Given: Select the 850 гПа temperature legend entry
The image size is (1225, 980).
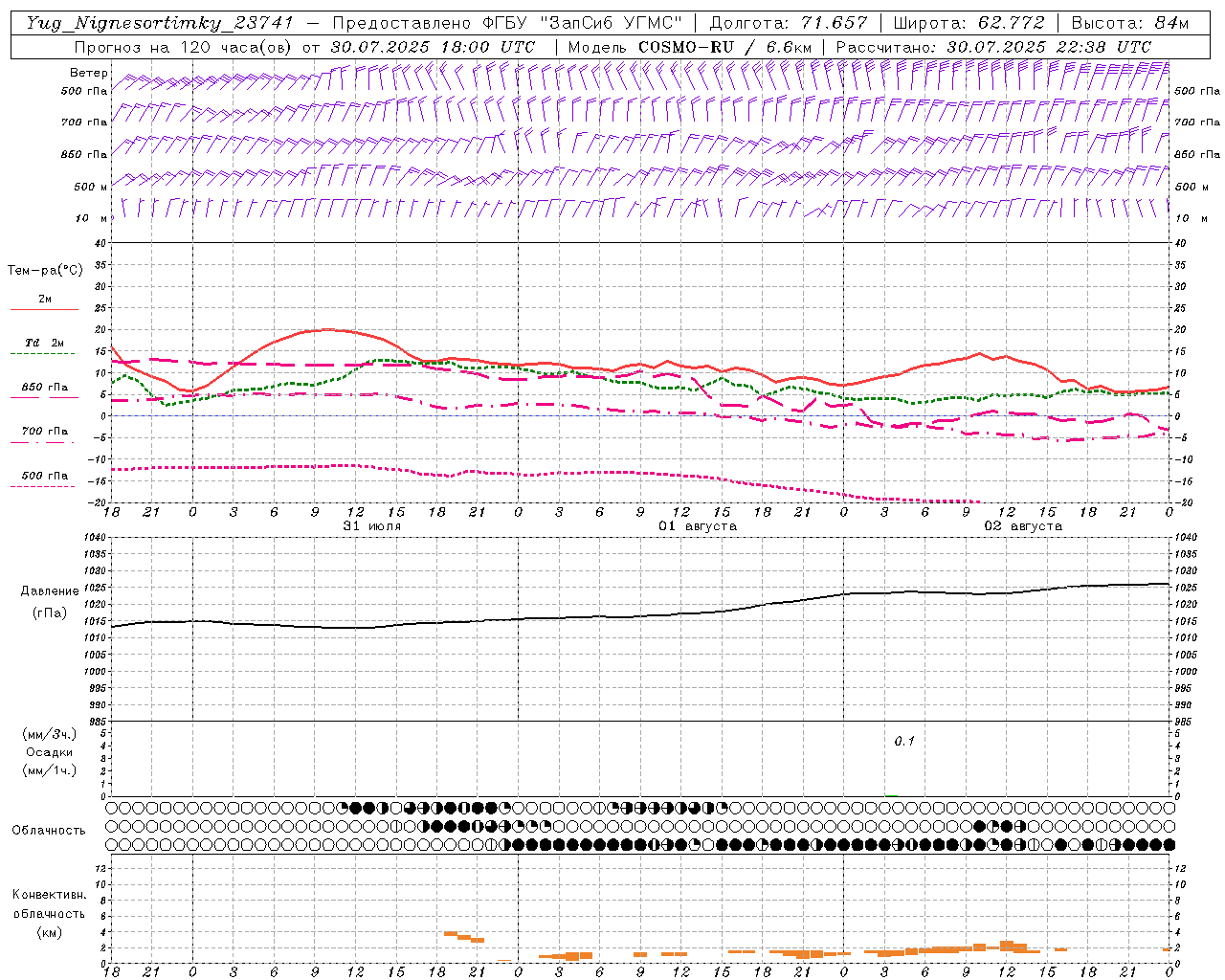Looking at the screenshot, I should [45, 388].
